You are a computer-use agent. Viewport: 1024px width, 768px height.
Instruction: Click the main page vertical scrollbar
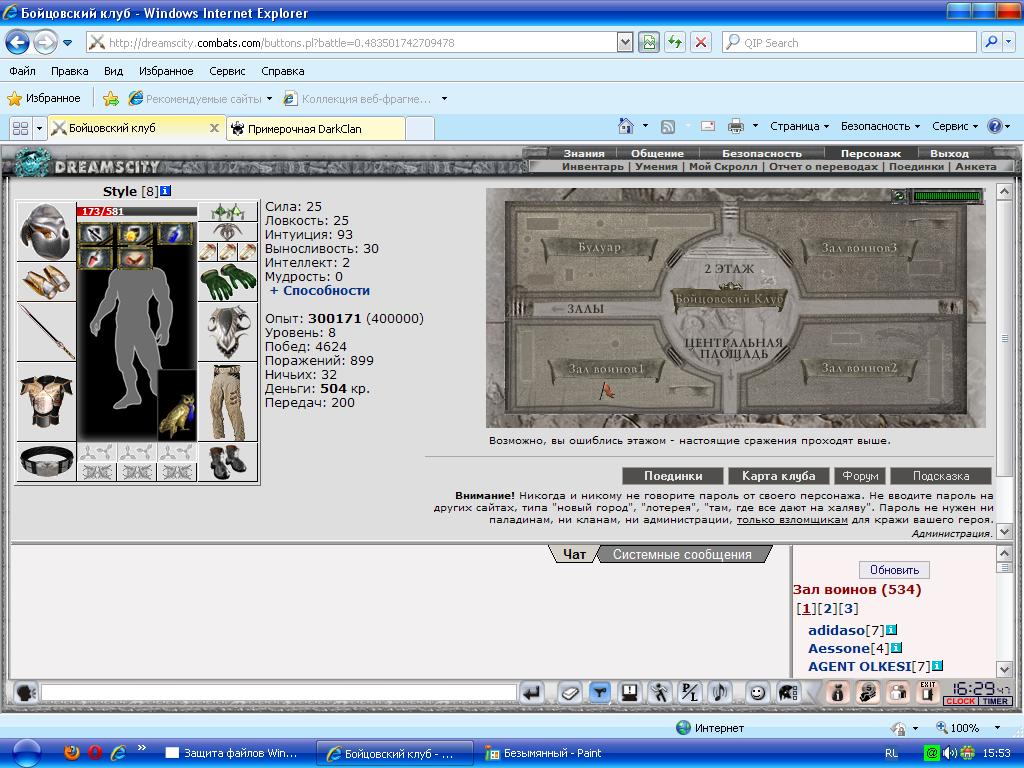[1004, 362]
